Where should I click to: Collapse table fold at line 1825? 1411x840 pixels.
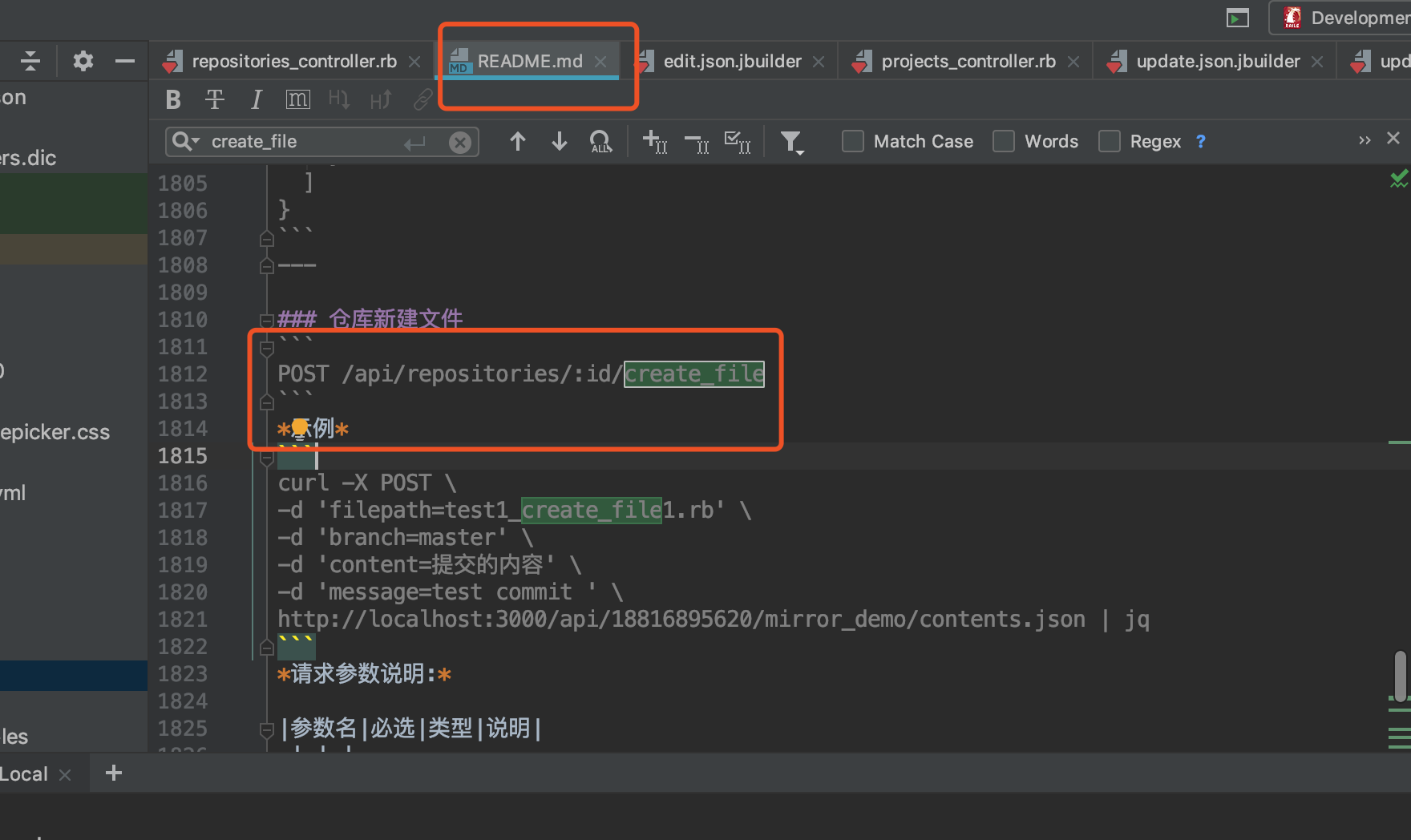coord(267,729)
